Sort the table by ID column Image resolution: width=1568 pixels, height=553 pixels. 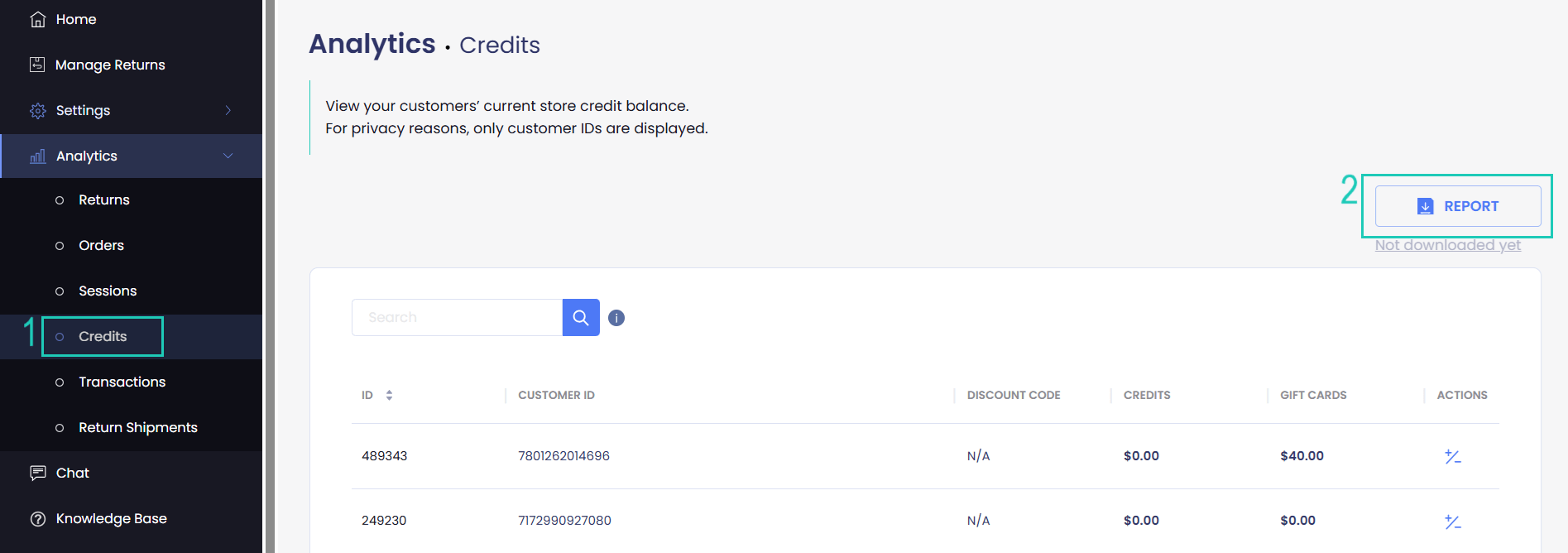click(389, 396)
